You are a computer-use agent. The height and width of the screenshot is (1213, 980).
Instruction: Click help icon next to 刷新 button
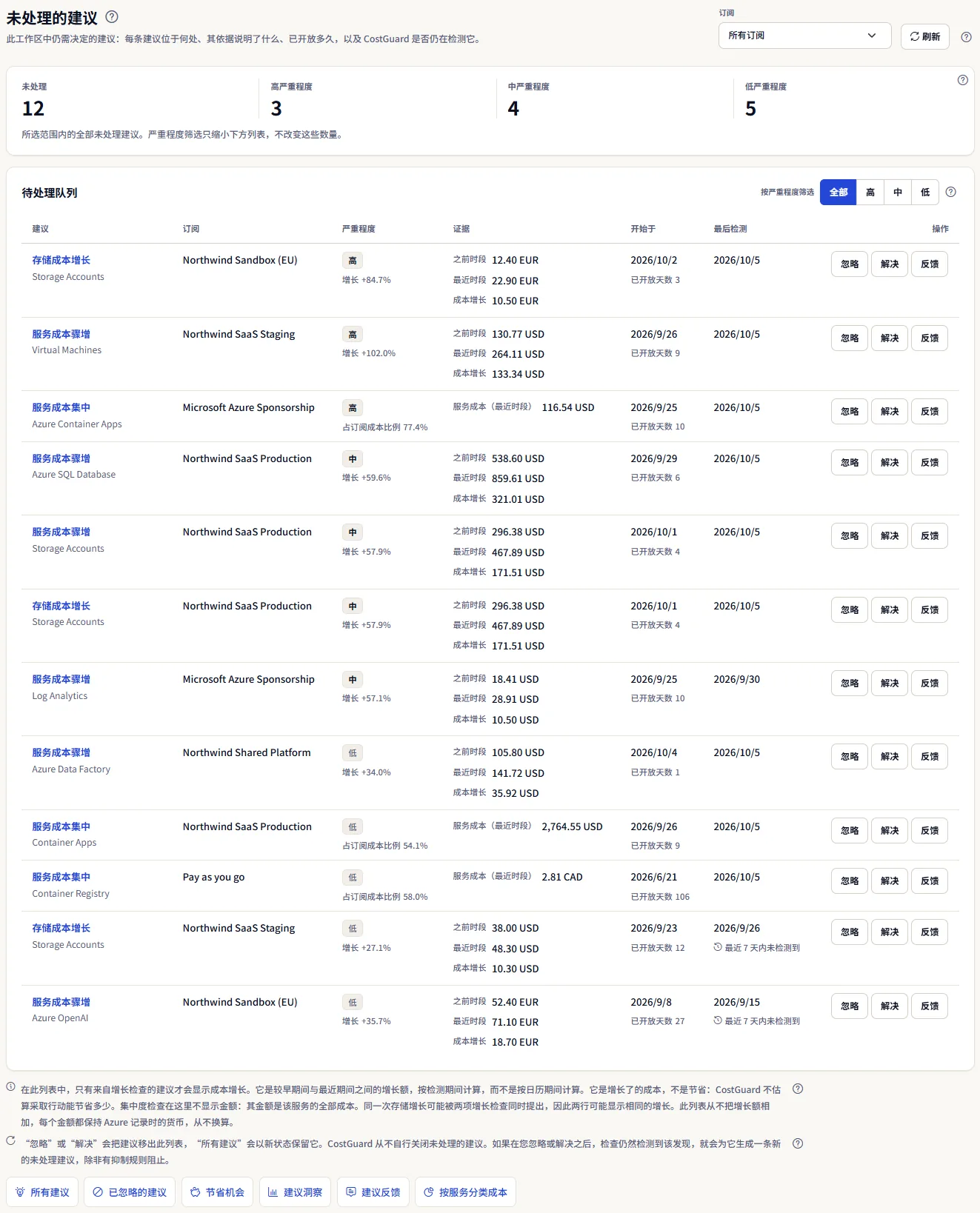click(x=966, y=36)
